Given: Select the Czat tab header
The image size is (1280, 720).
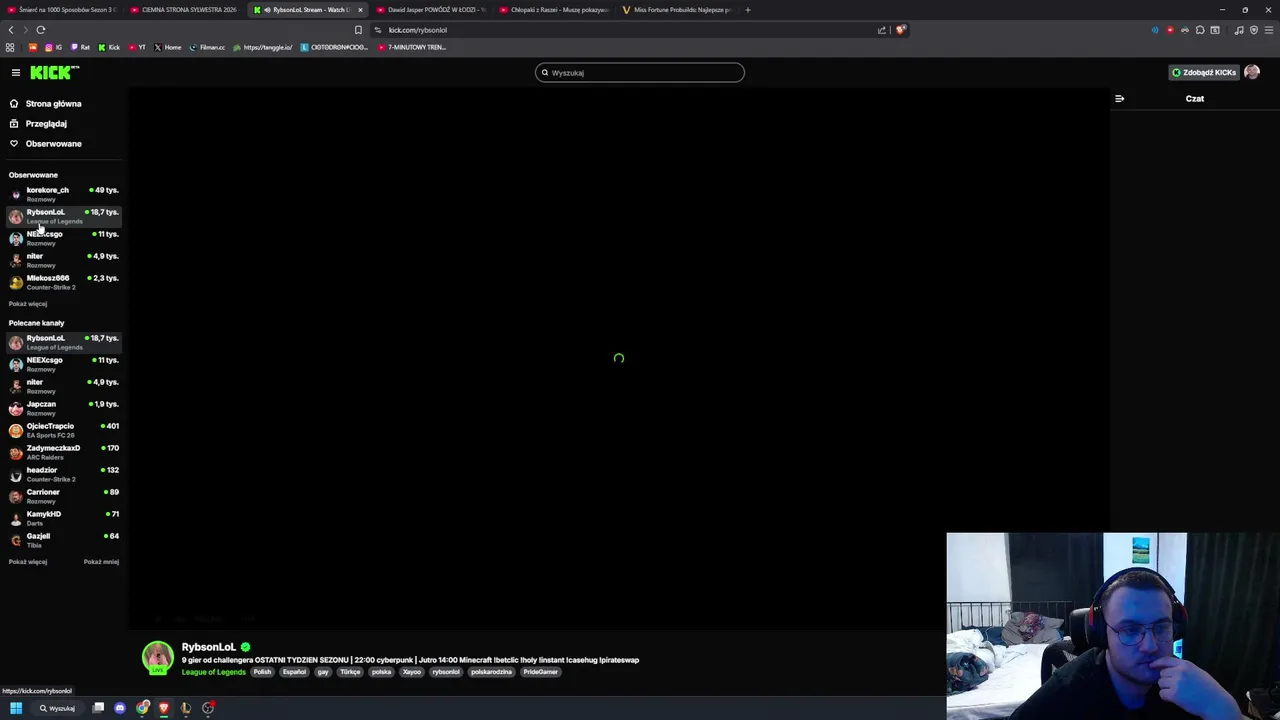Looking at the screenshot, I should [1195, 98].
